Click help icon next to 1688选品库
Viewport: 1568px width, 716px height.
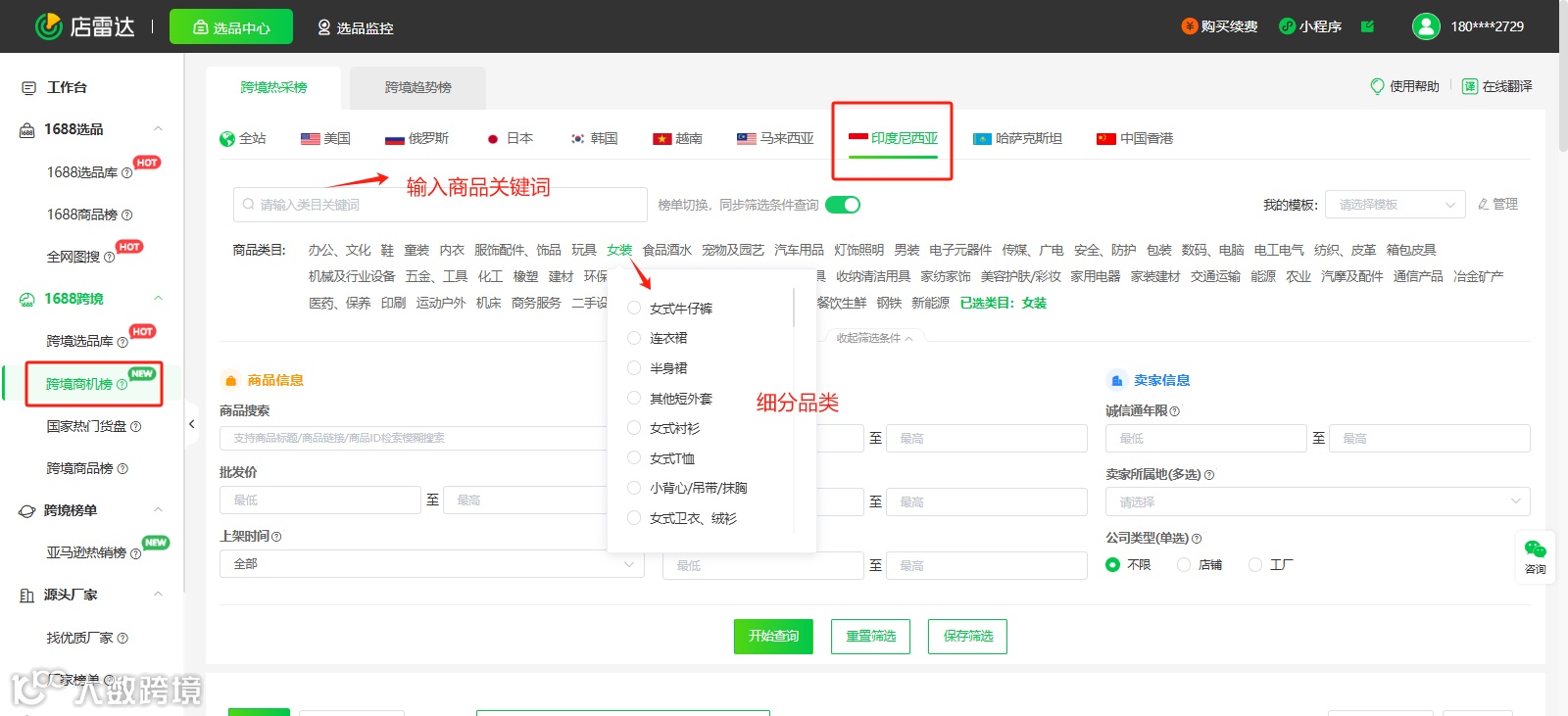(x=127, y=173)
